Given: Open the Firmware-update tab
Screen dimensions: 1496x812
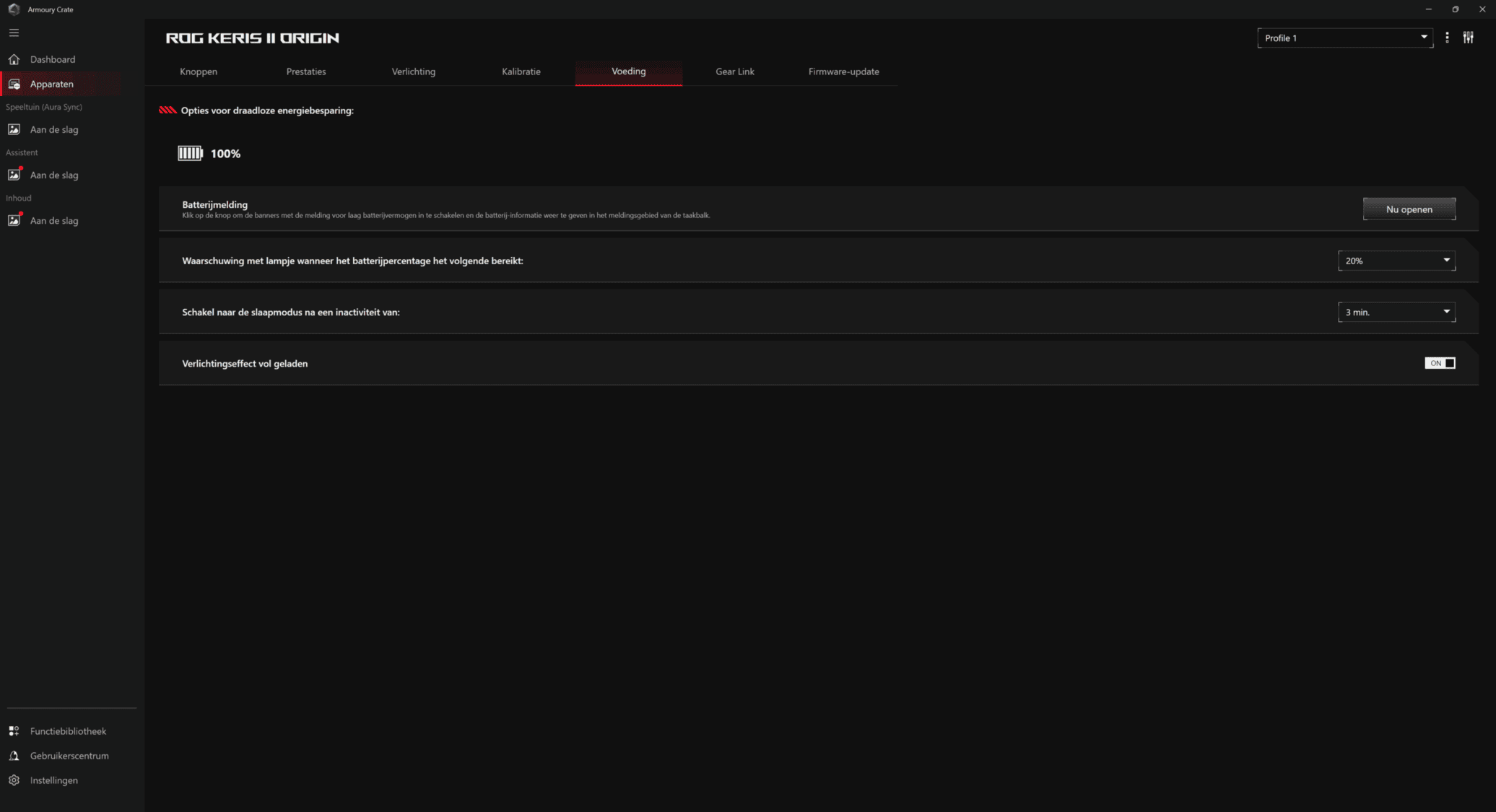Looking at the screenshot, I should 844,71.
